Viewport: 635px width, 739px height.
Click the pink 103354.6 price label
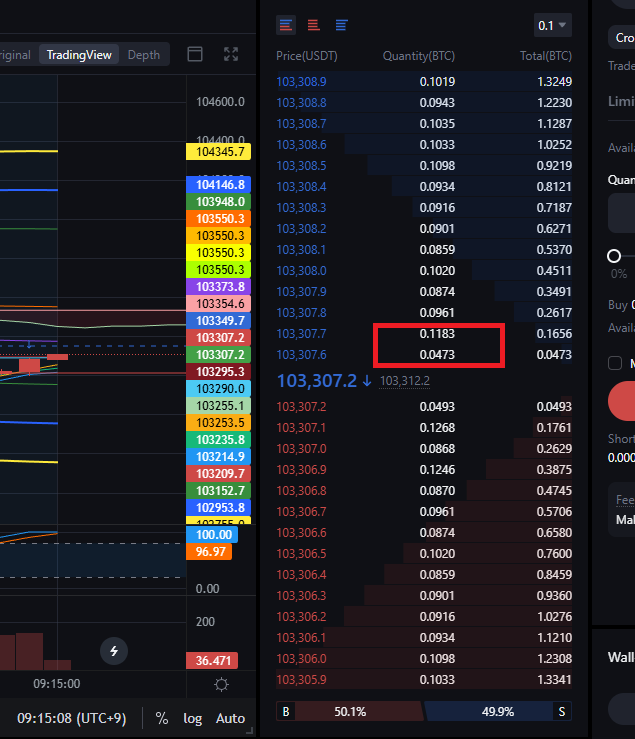pos(219,304)
